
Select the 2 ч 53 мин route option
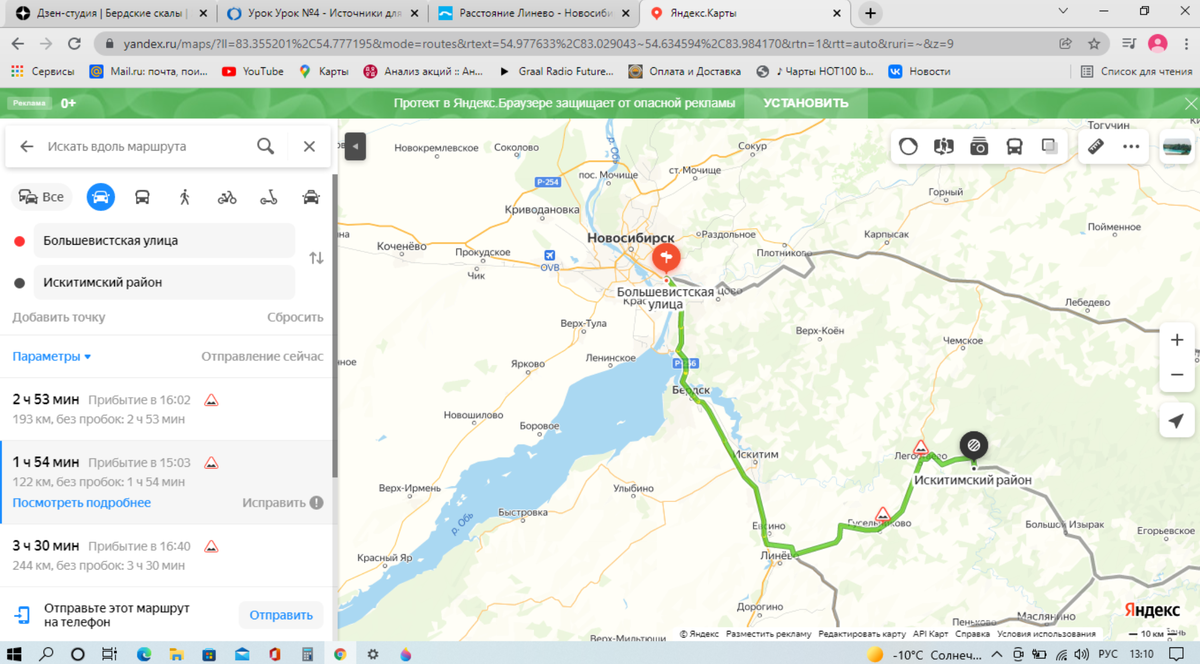(166, 409)
